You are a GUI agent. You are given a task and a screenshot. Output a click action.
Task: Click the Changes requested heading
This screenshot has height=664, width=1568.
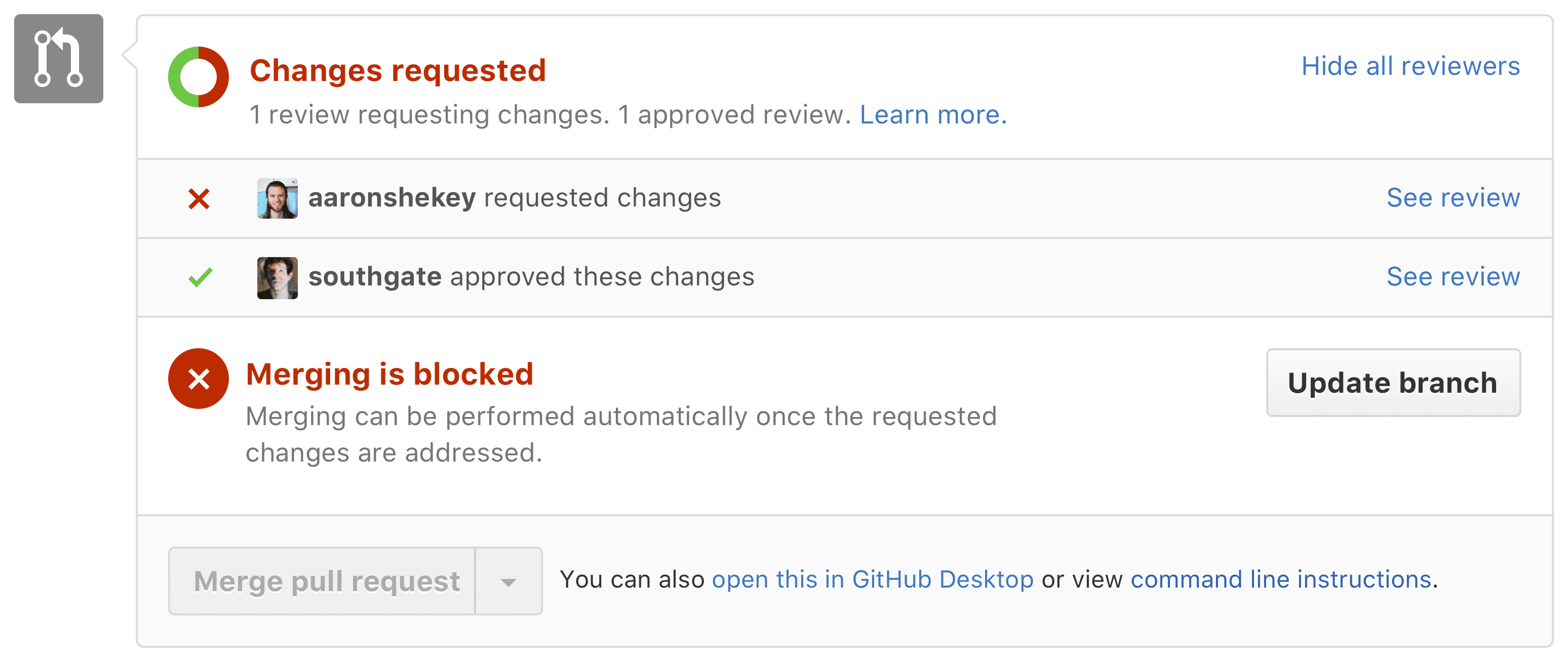[x=398, y=70]
